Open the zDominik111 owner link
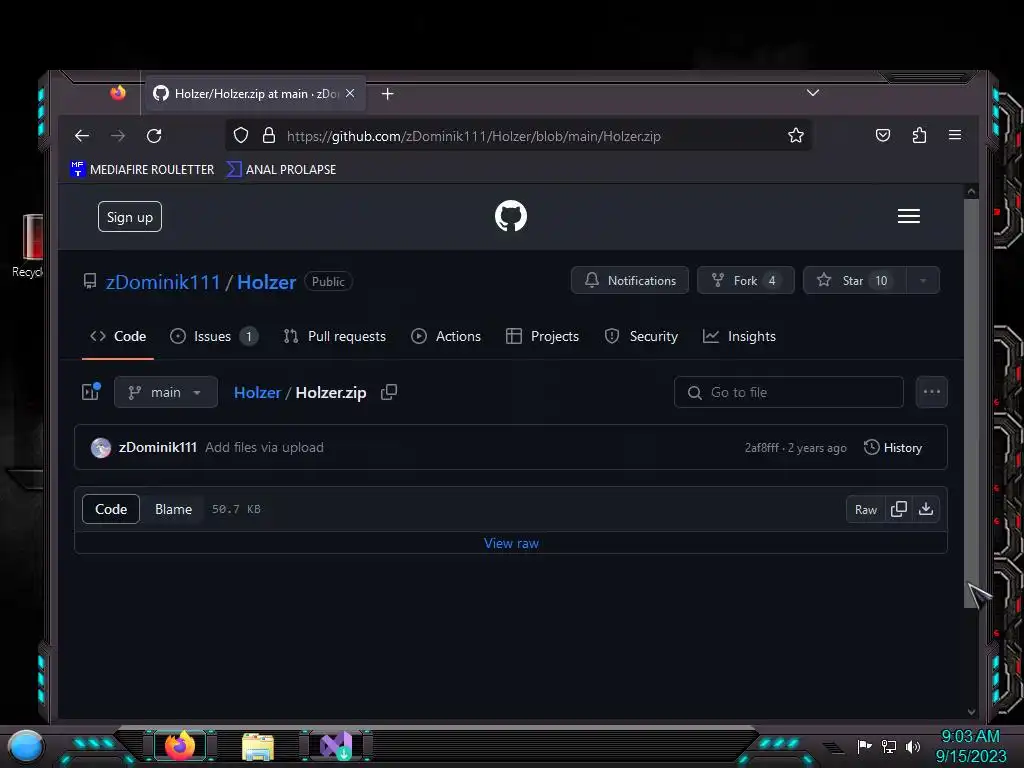1024x768 pixels. [163, 282]
